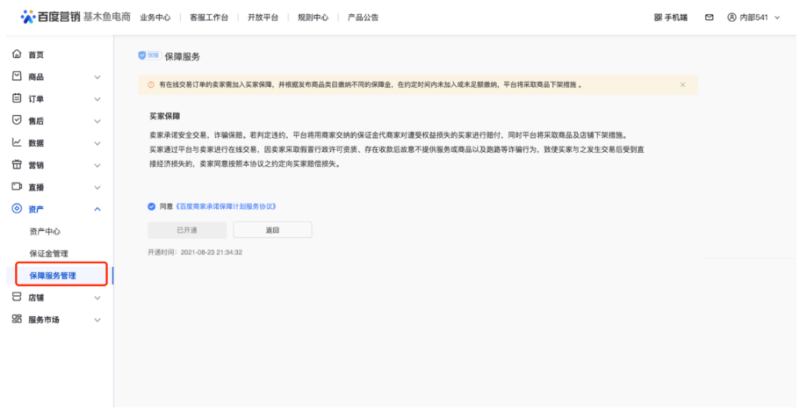Expand the 营销 menu chevron
Image resolution: width=800 pixels, height=411 pixels.
(97, 165)
